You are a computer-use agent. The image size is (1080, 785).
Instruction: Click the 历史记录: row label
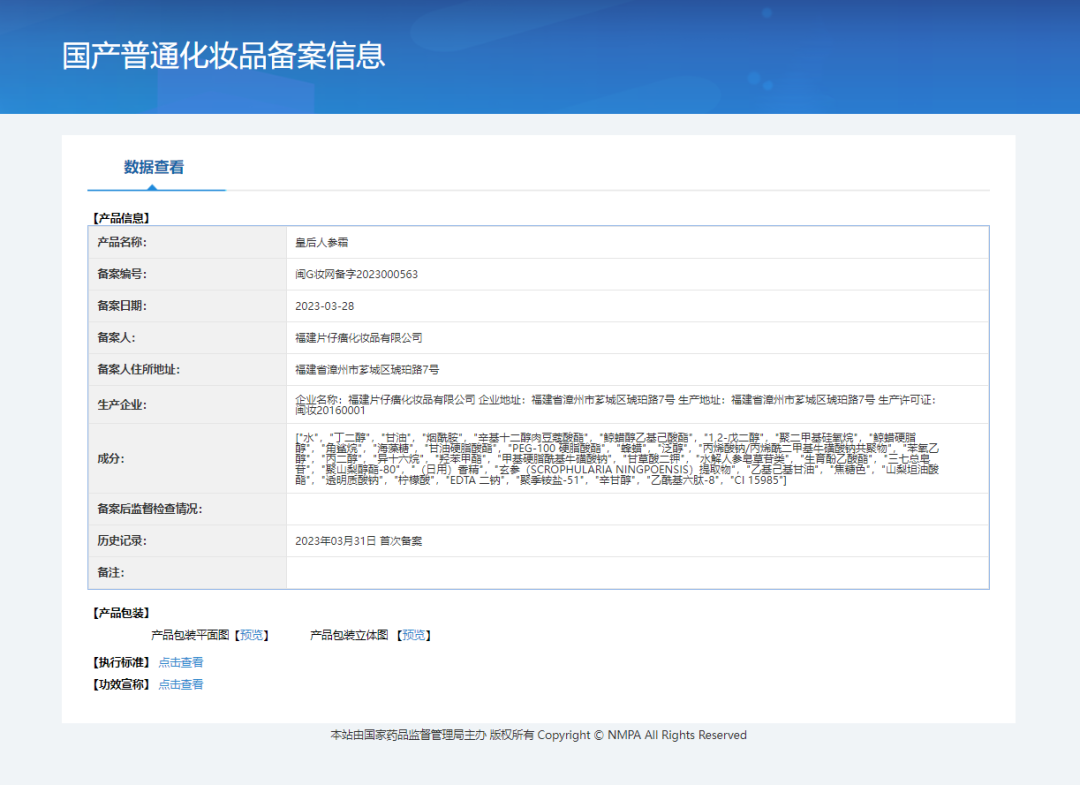[x=122, y=541]
